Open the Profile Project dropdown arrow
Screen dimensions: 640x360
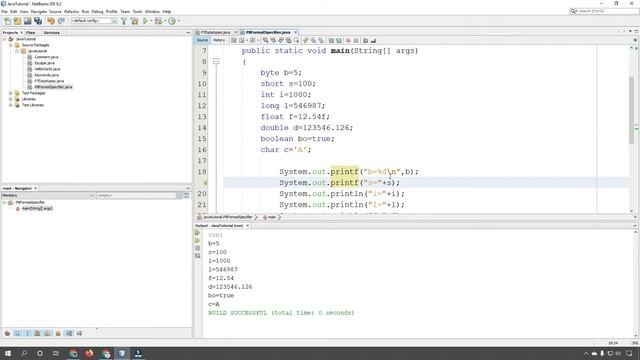(178, 21)
